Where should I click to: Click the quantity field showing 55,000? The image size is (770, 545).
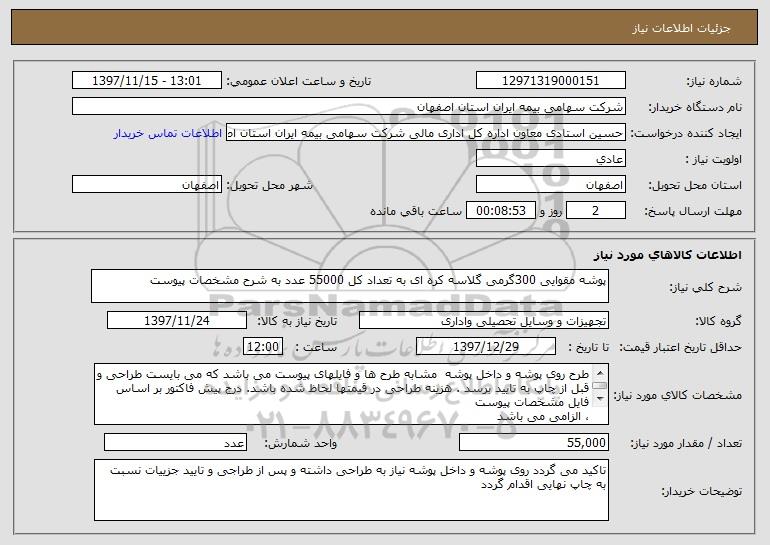pos(534,442)
